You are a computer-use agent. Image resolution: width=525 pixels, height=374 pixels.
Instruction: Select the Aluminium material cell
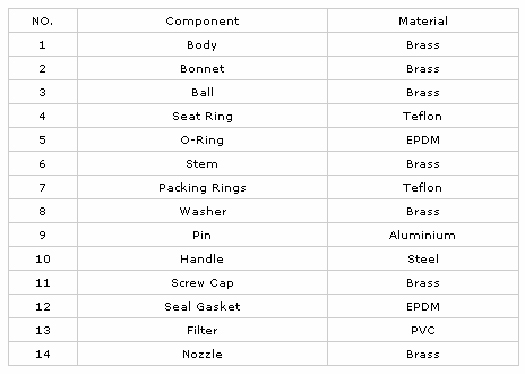click(x=423, y=235)
